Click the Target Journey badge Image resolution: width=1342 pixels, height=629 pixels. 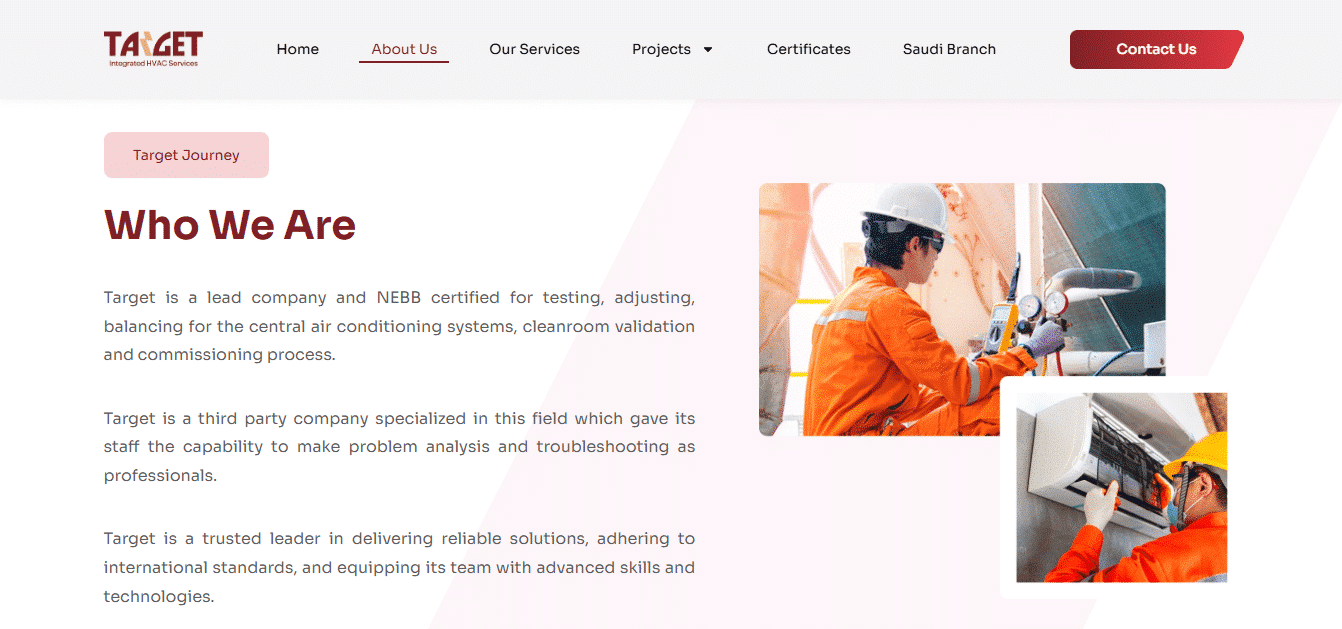[186, 155]
